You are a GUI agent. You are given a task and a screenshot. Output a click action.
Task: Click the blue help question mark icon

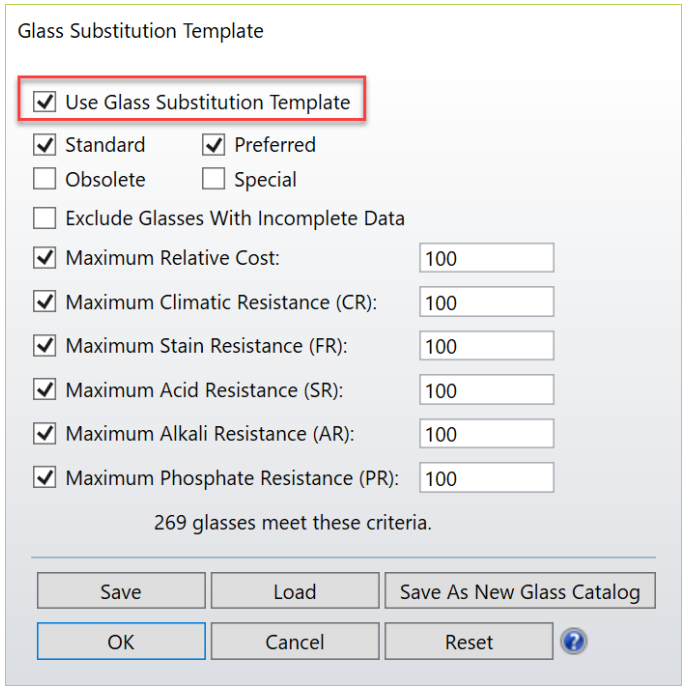[x=573, y=641]
